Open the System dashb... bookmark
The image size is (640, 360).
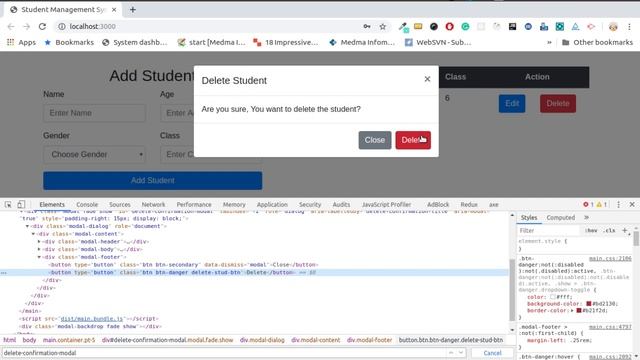[135, 42]
